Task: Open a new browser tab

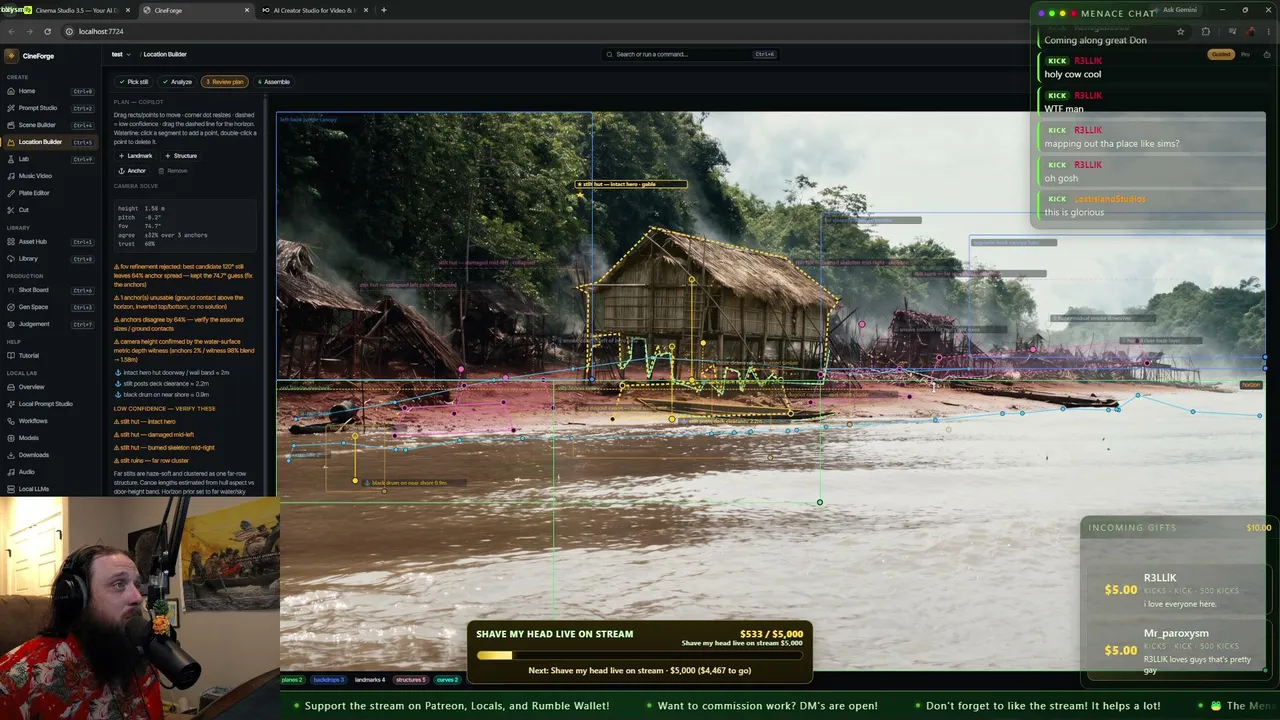Action: [384, 10]
